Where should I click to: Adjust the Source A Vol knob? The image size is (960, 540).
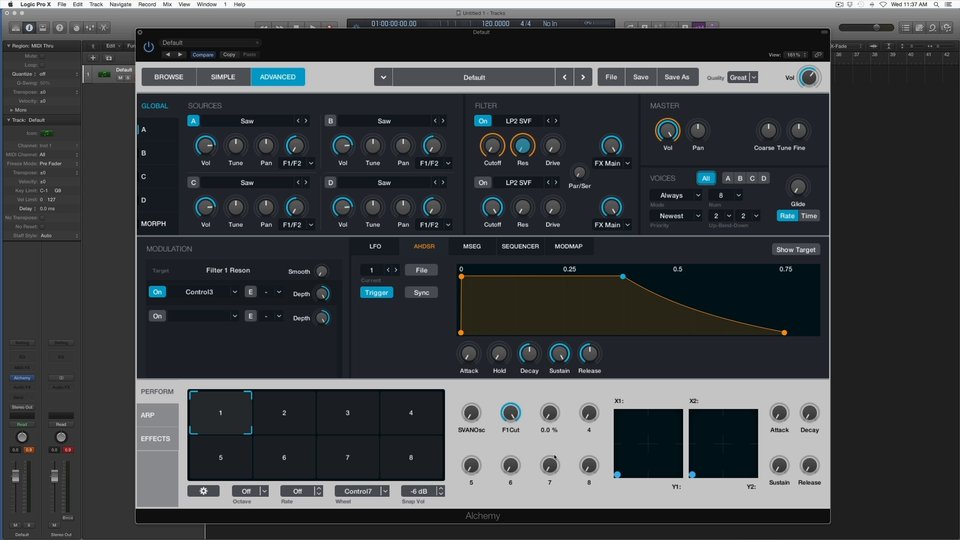[205, 146]
